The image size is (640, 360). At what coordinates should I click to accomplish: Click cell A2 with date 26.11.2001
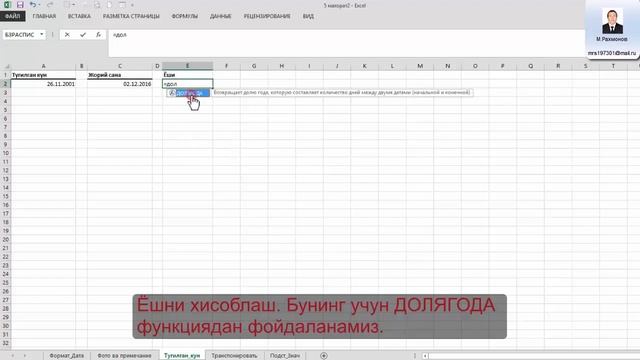tap(43, 84)
